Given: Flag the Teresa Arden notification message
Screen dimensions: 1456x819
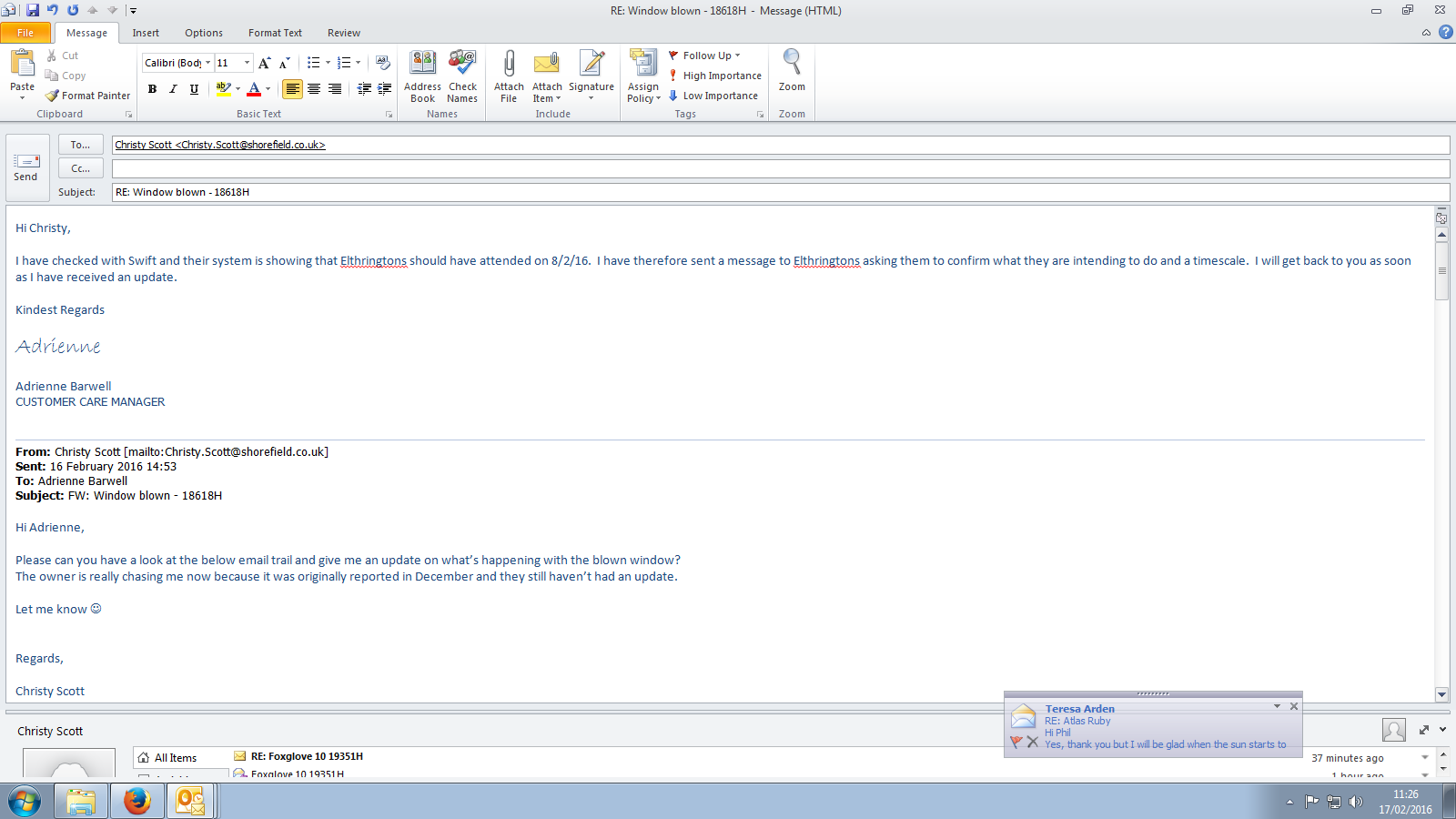Looking at the screenshot, I should (1016, 743).
